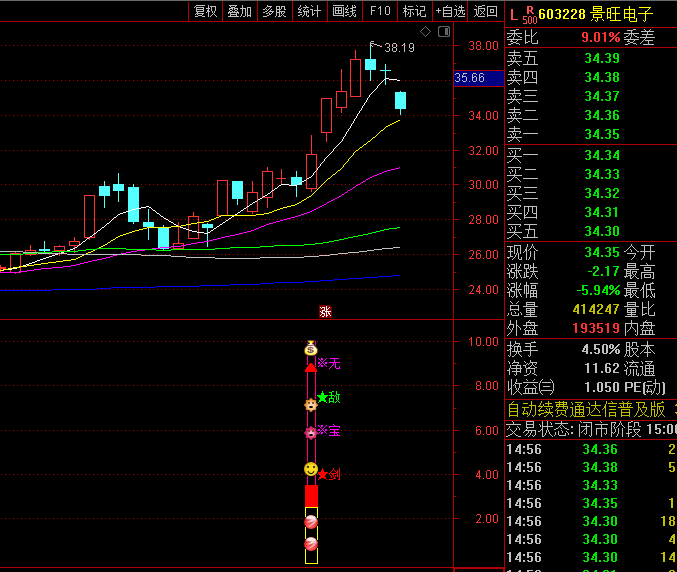Open the 多股 multi-stock view
The height and width of the screenshot is (572, 677).
[x=274, y=11]
